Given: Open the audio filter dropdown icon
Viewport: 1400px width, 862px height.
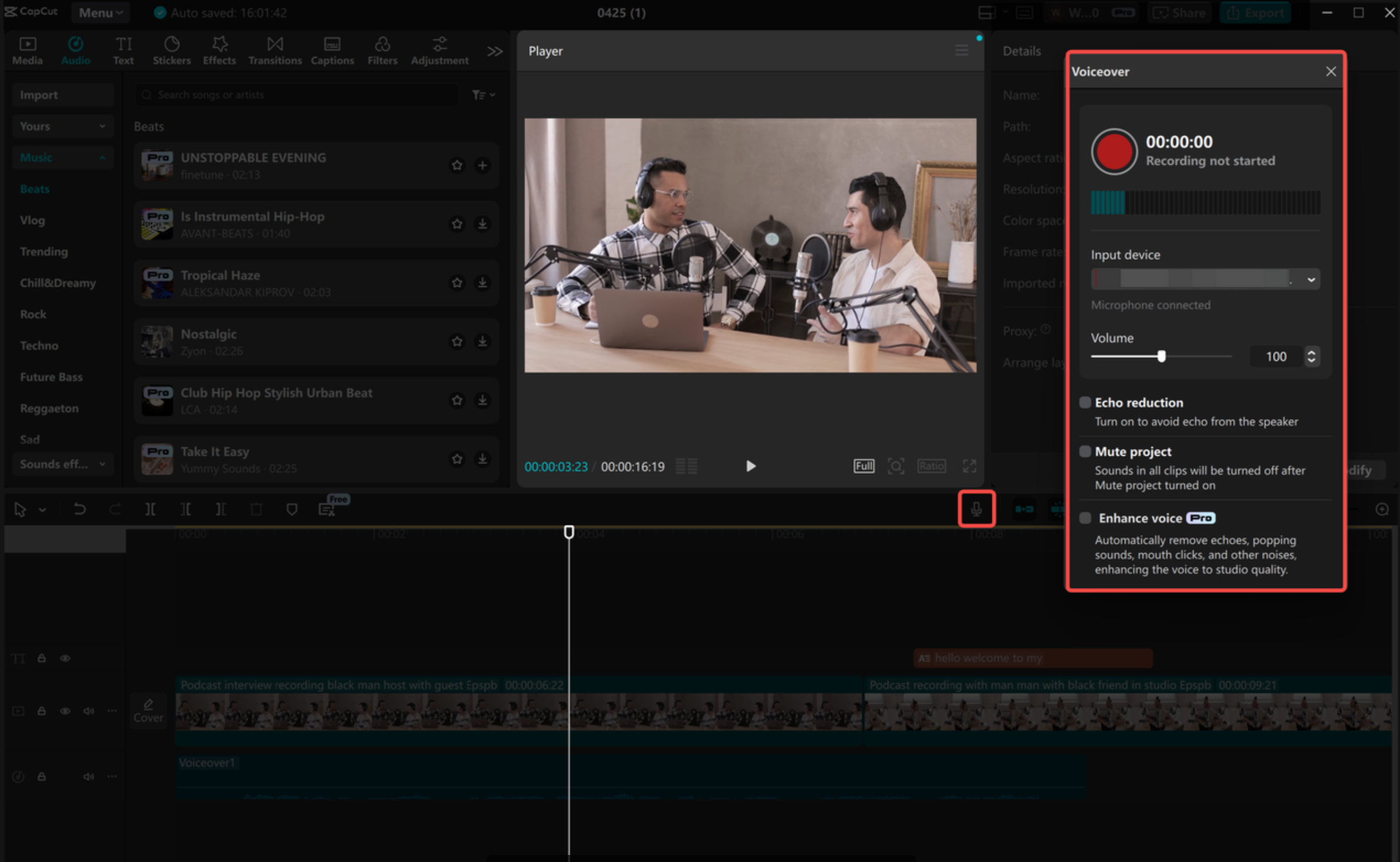Looking at the screenshot, I should tap(482, 95).
